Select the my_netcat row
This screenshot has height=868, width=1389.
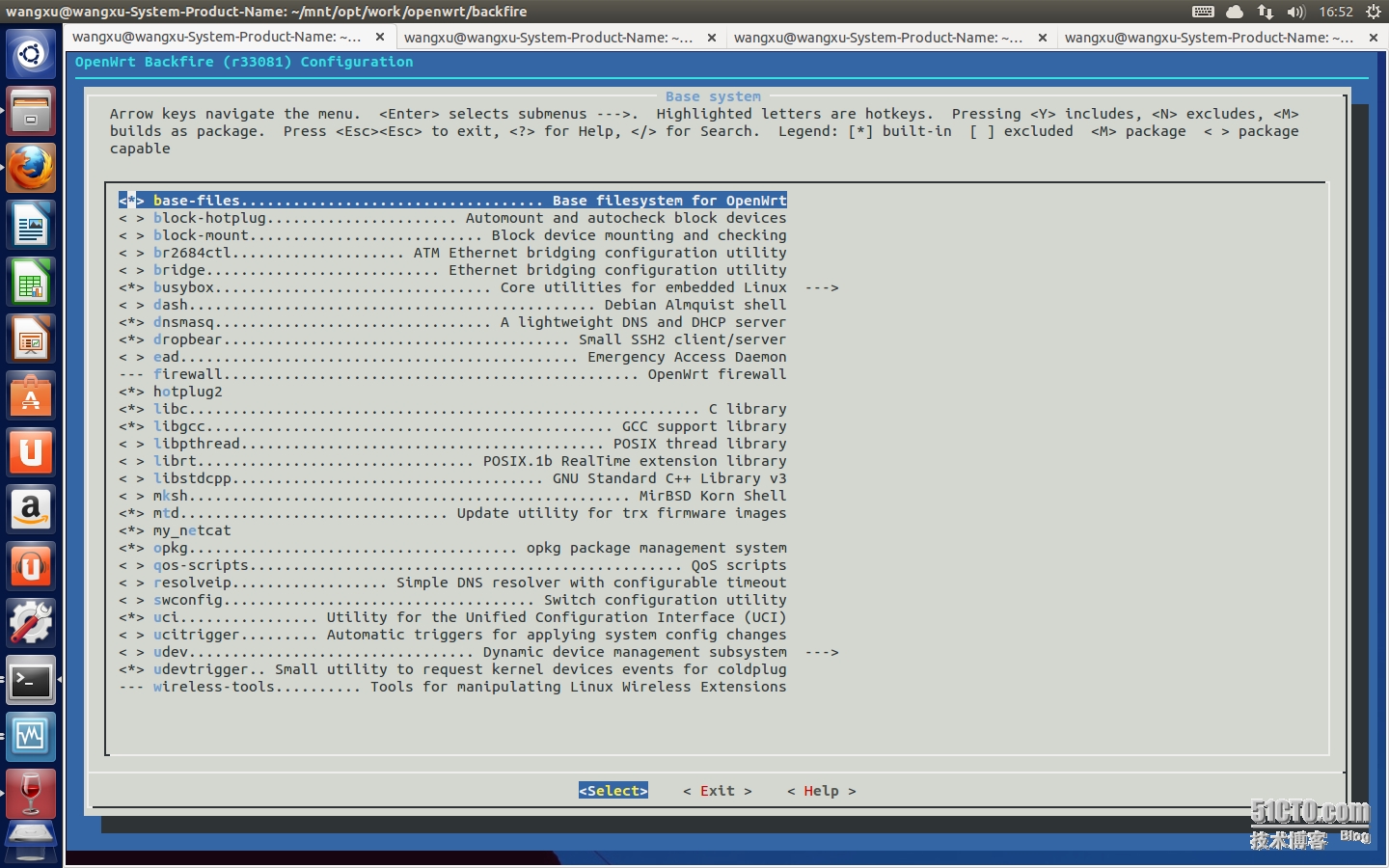tap(175, 530)
